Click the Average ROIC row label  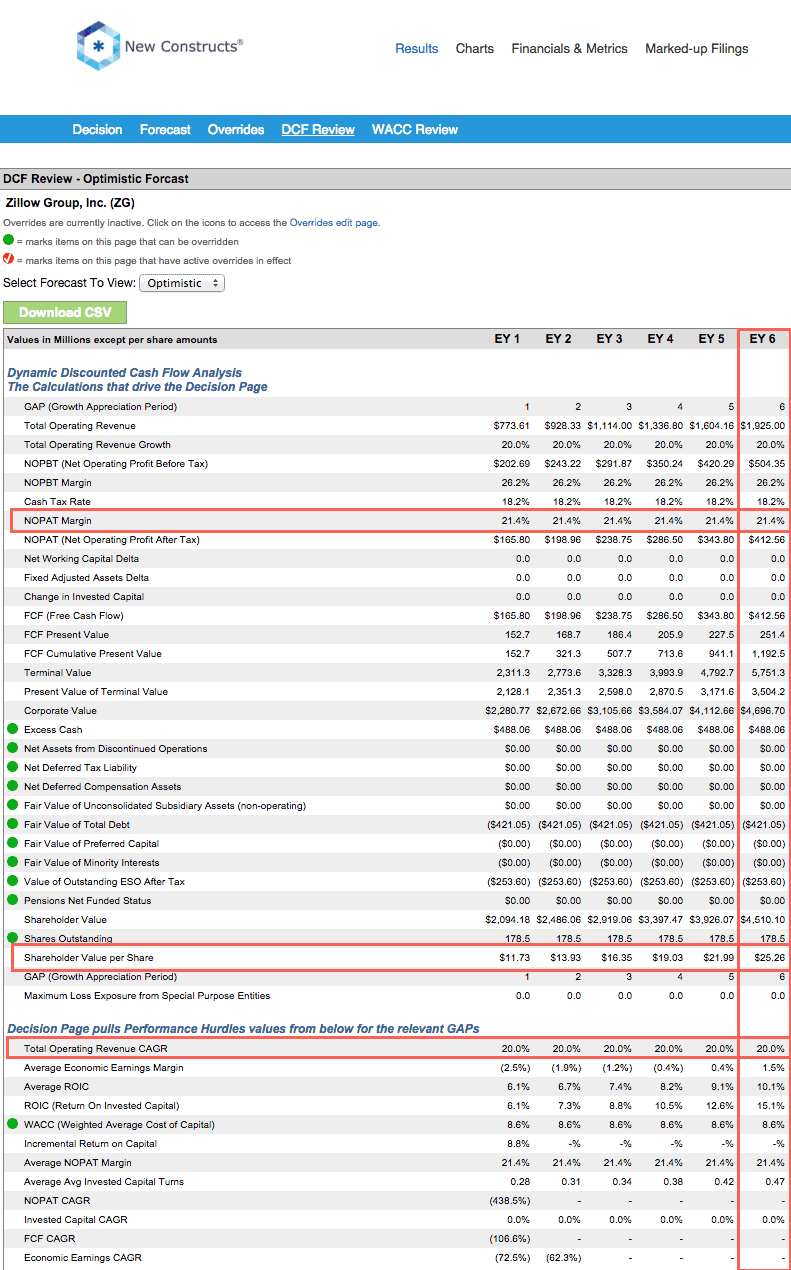[x=54, y=1086]
